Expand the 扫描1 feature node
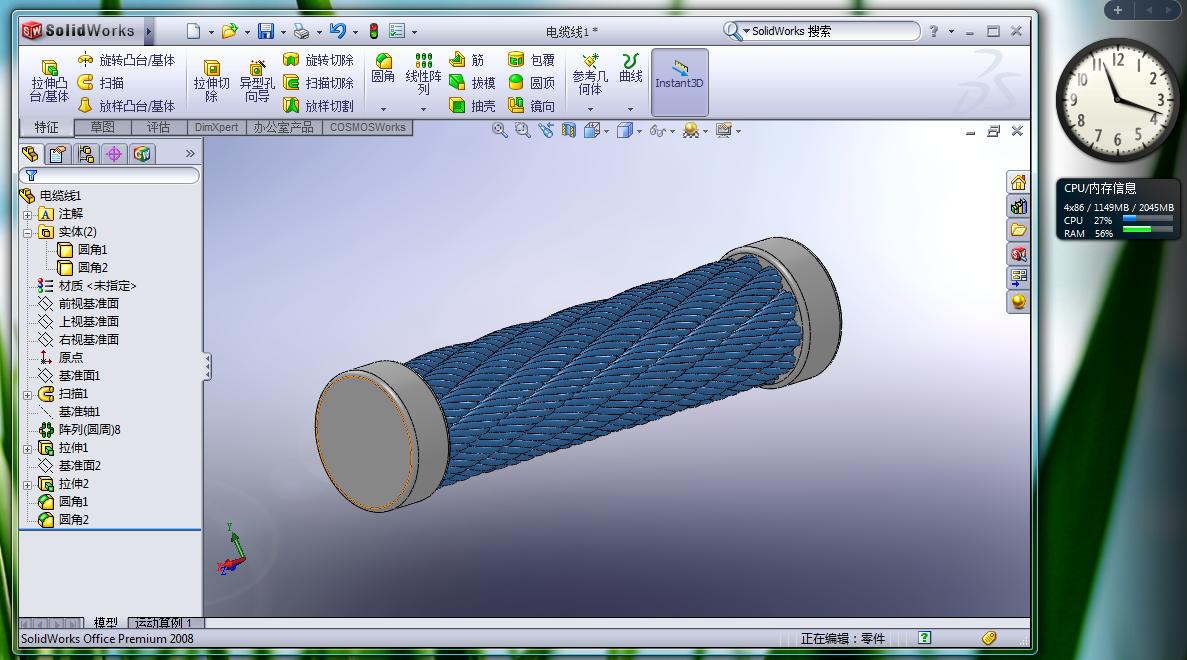Screen dimensions: 1187x660 [x=28, y=395]
